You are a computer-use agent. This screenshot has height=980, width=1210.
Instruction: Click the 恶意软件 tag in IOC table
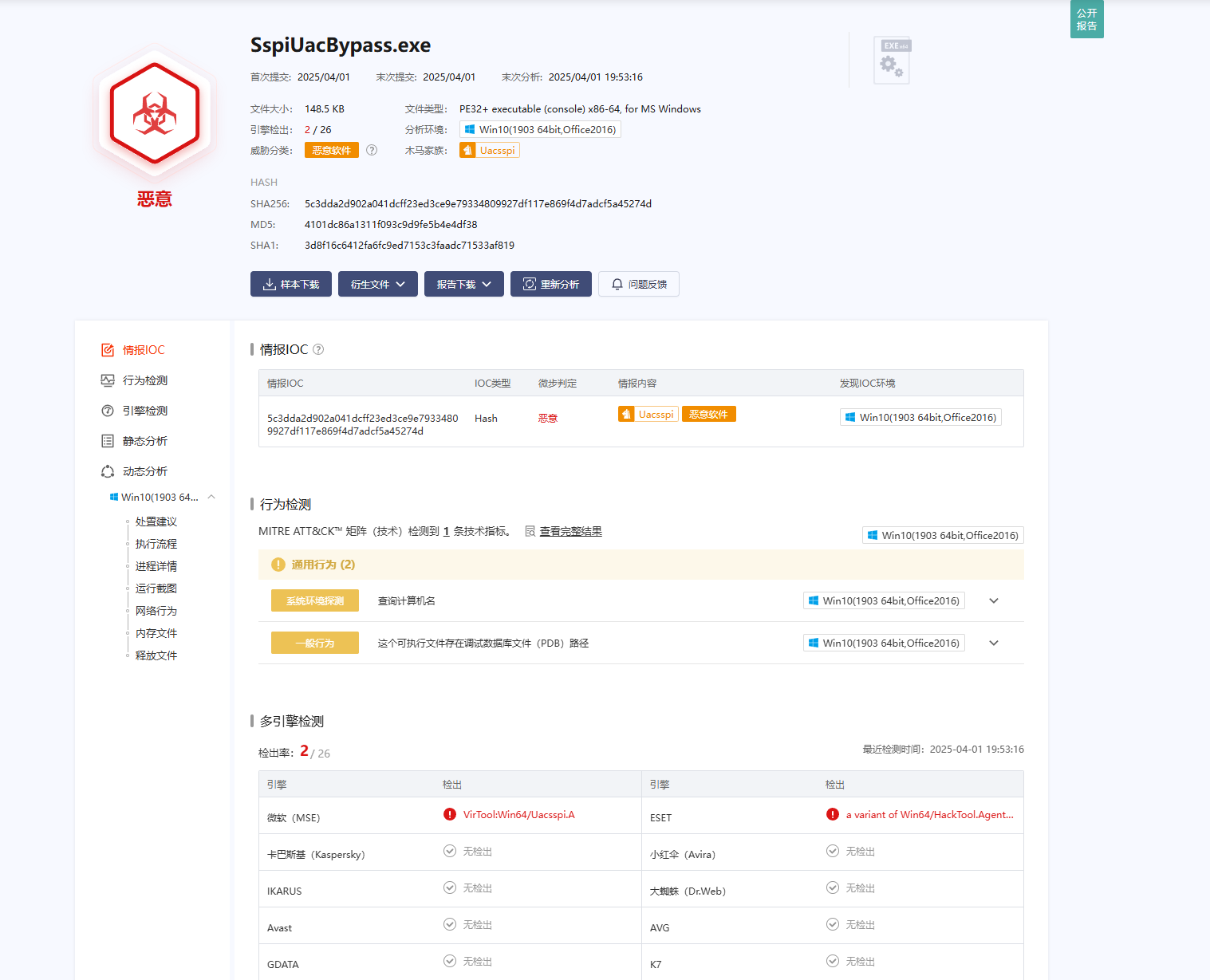pyautogui.click(x=709, y=414)
